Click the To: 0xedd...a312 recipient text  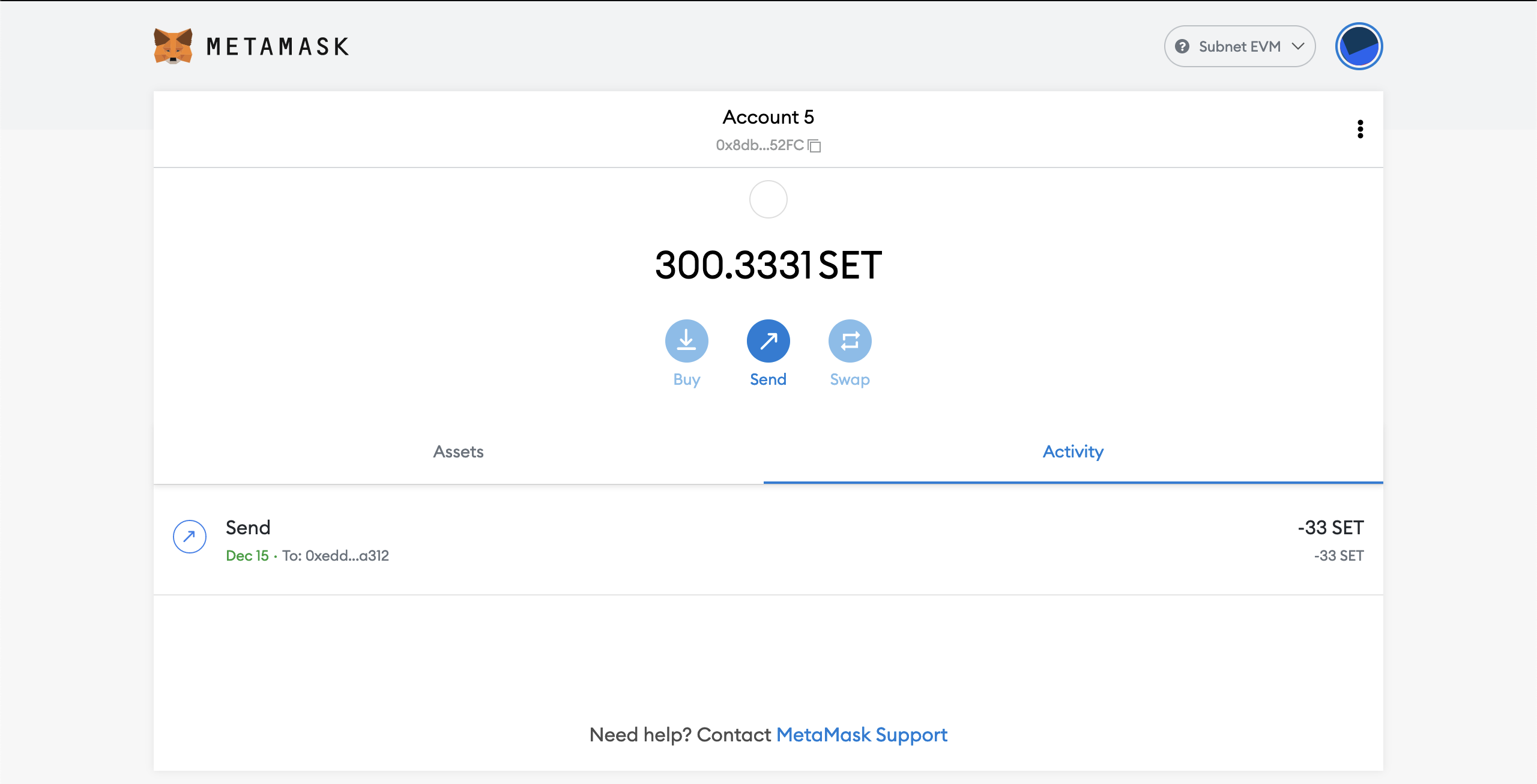click(x=336, y=556)
